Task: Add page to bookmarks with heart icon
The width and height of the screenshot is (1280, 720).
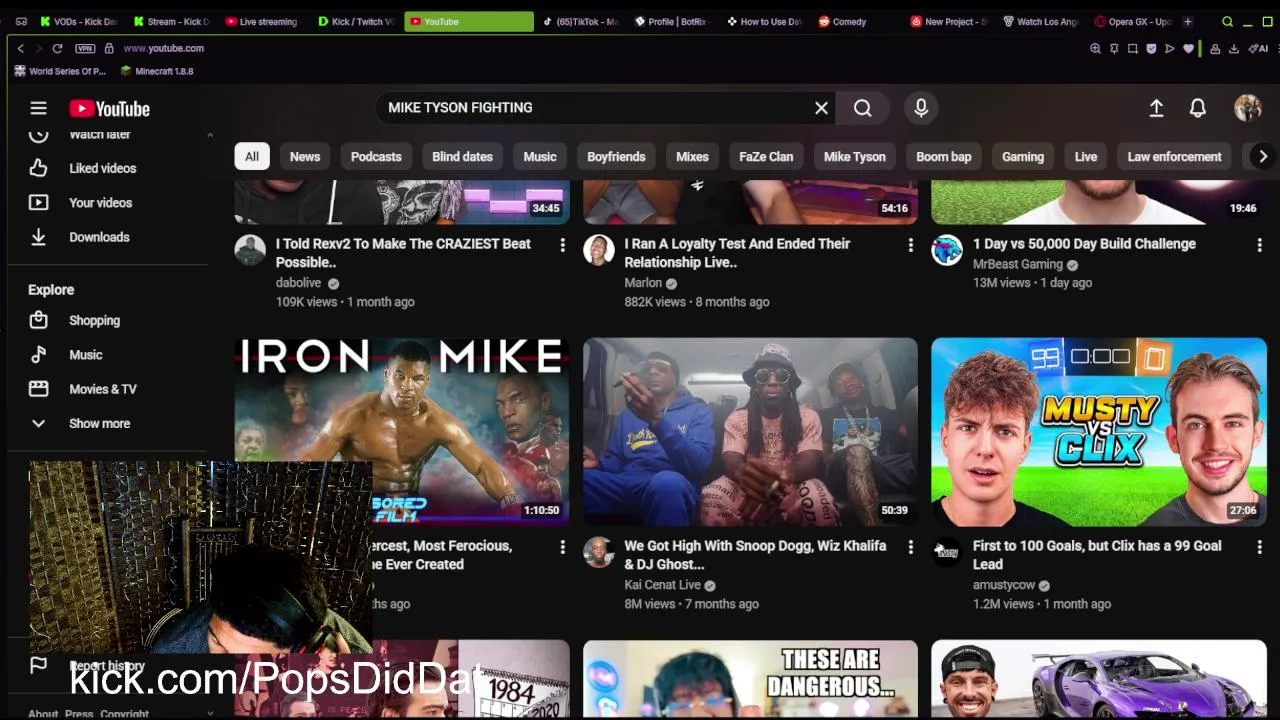Action: [1188, 48]
